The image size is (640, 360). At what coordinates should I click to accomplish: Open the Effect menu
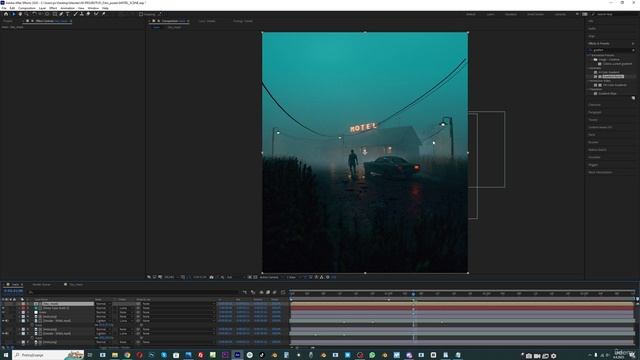(x=53, y=8)
